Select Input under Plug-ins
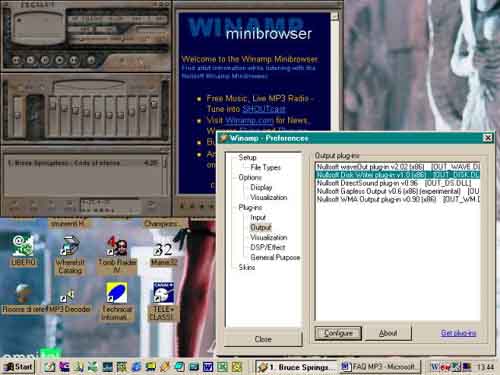 (258, 217)
